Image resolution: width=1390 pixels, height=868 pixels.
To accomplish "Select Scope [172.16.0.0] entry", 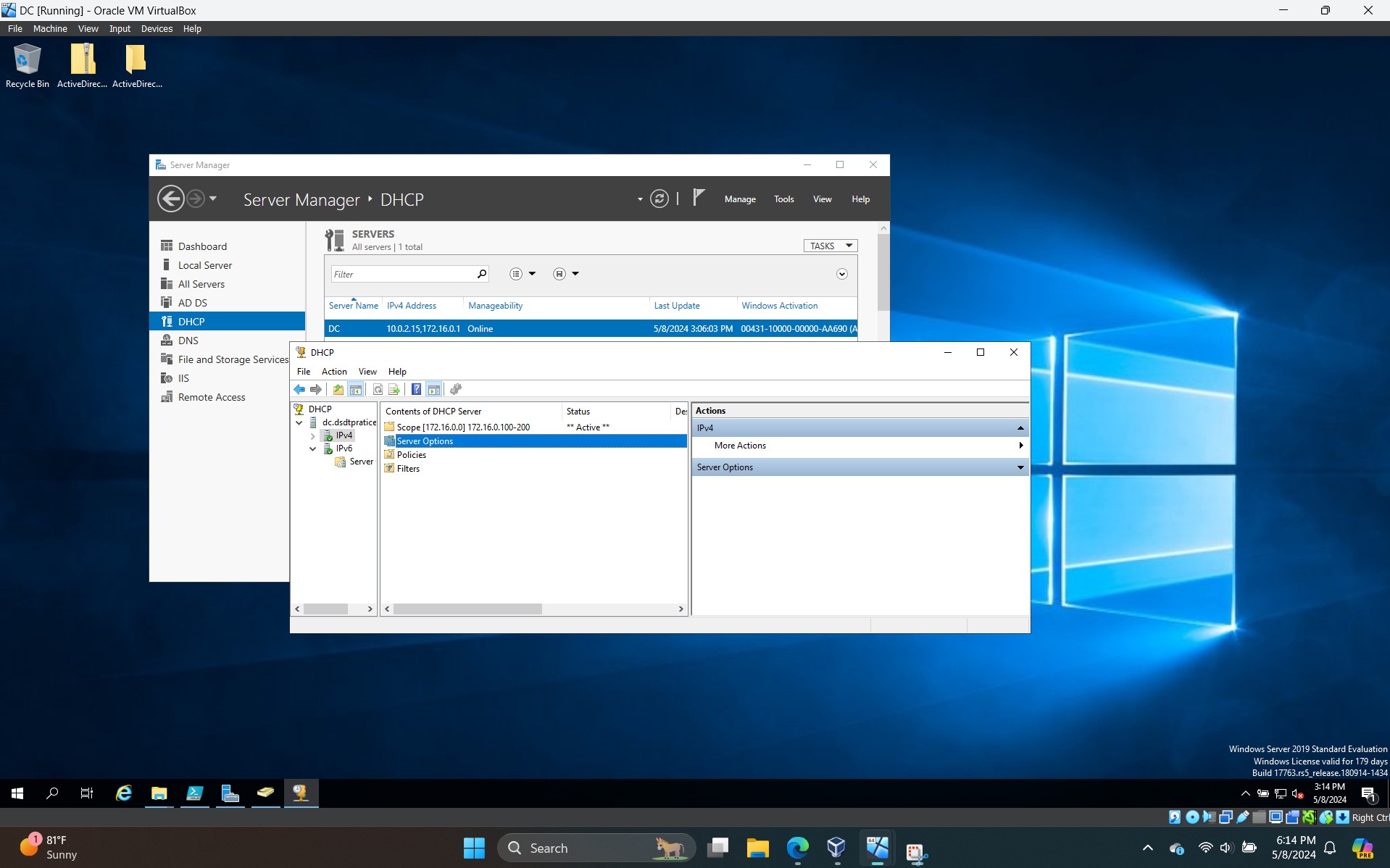I will pyautogui.click(x=463, y=427).
